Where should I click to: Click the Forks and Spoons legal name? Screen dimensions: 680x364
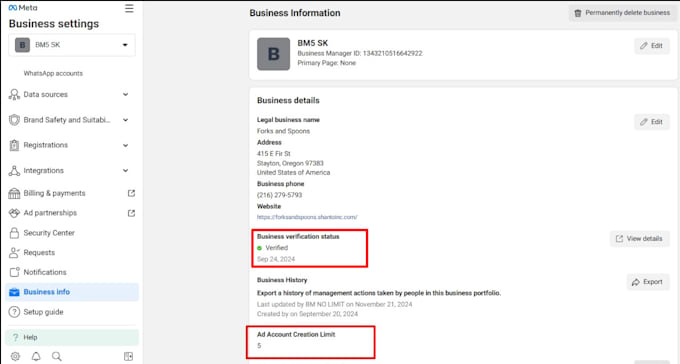pos(283,131)
